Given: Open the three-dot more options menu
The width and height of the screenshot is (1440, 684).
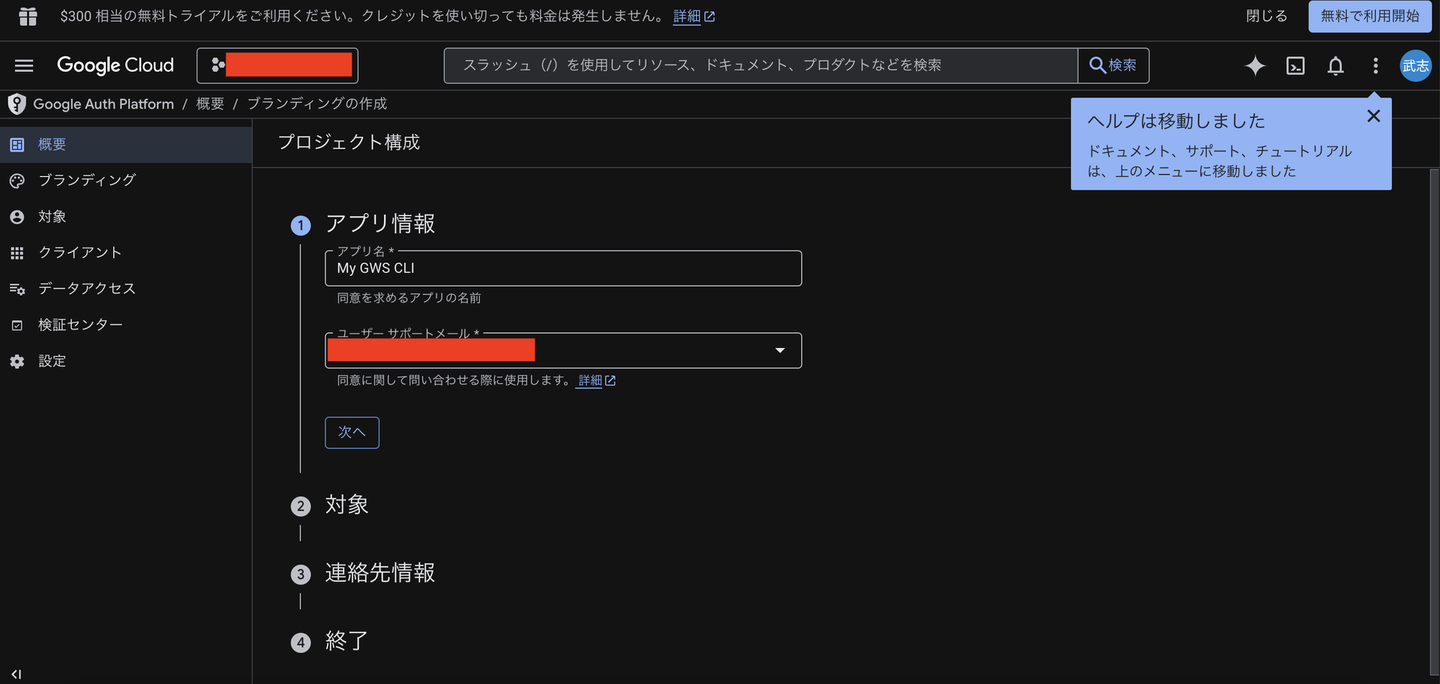Looking at the screenshot, I should [x=1375, y=66].
